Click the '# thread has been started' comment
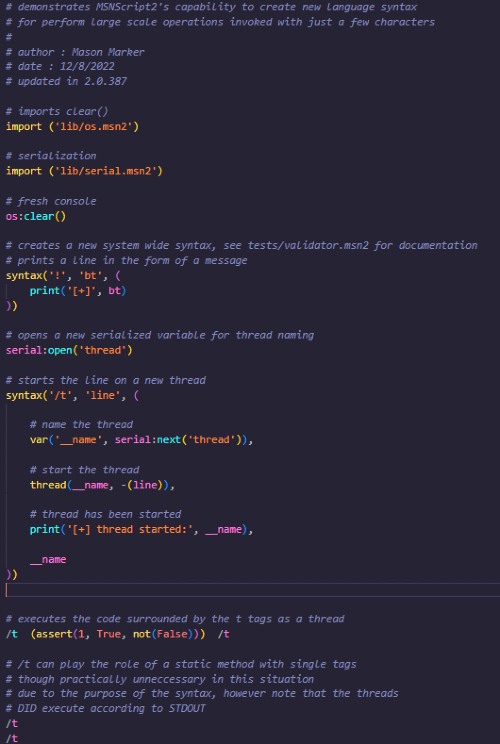500x744 pixels. pyautogui.click(x=105, y=514)
